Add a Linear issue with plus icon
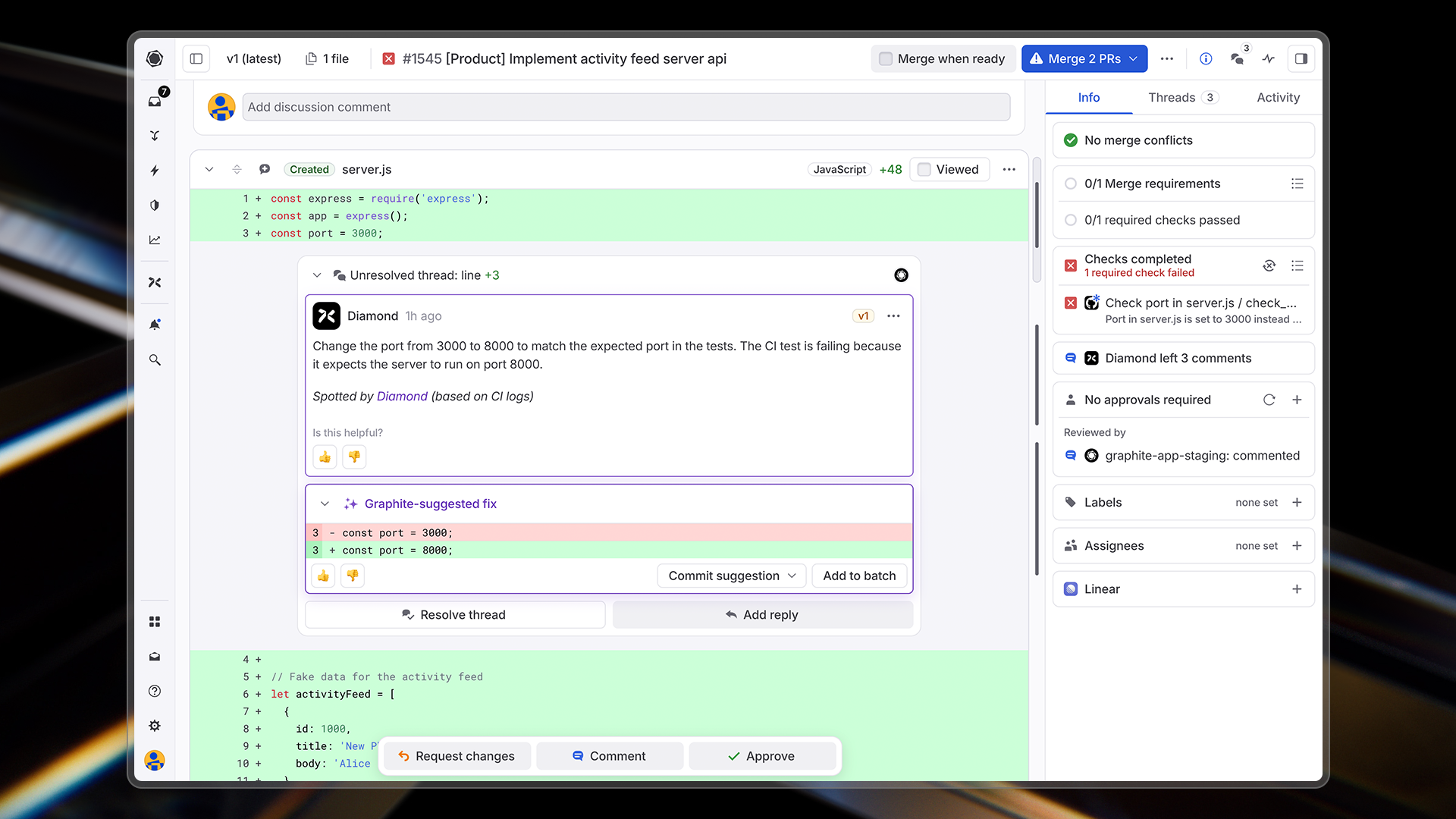The height and width of the screenshot is (819, 1456). 1297,589
